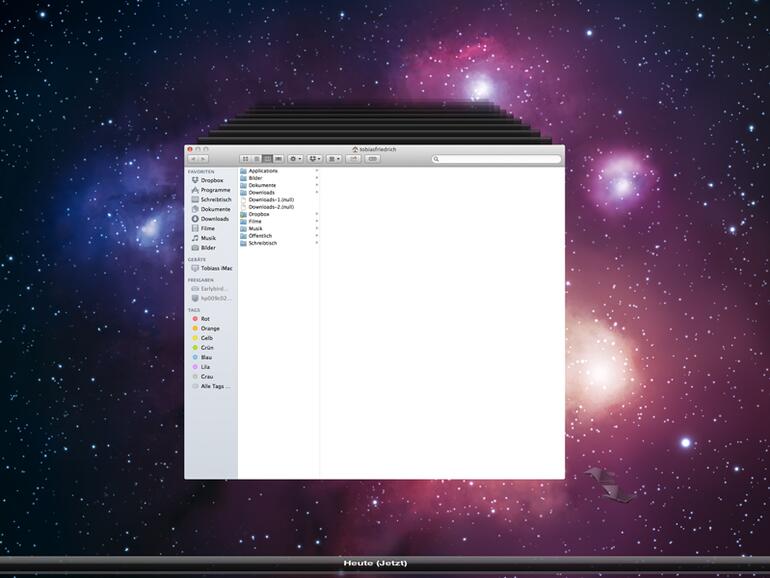Select the Öffentlich folder in the column

(279, 236)
